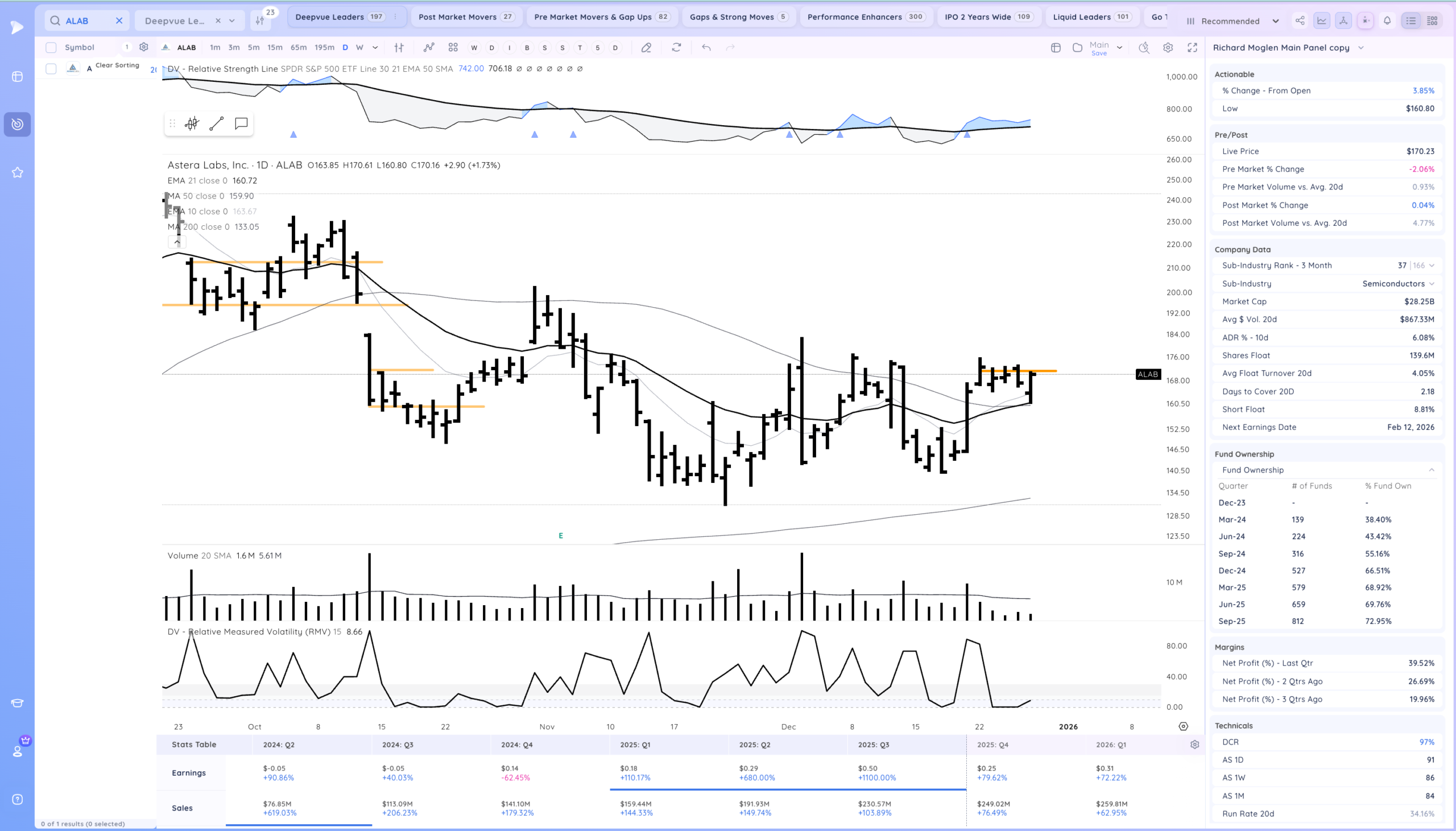1456x831 pixels.
Task: Check the Symbol header select-all checkbox
Action: click(51, 47)
